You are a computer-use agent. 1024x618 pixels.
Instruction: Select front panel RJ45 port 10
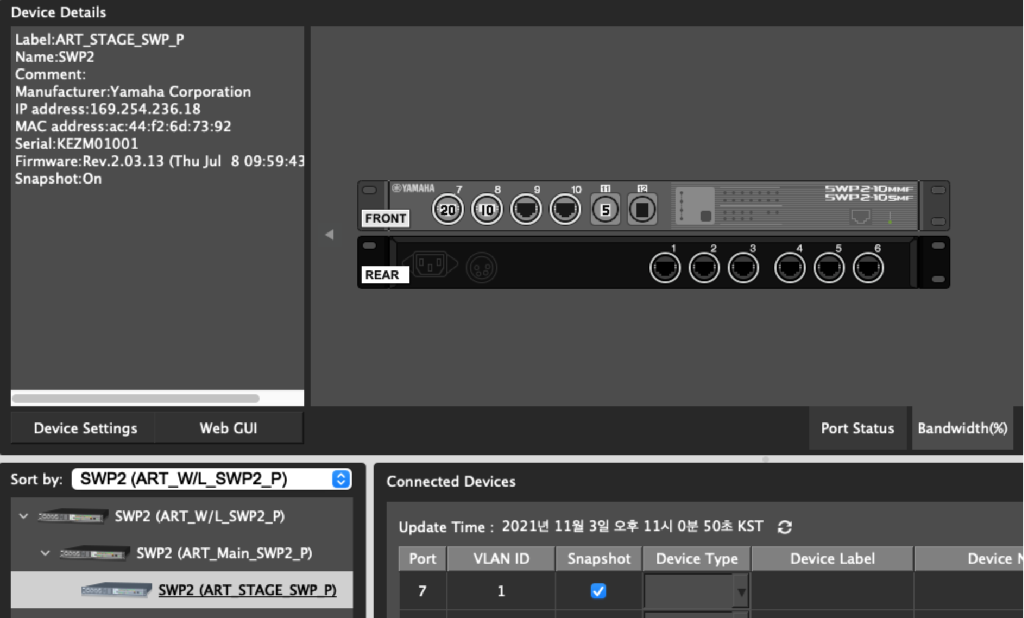click(565, 210)
